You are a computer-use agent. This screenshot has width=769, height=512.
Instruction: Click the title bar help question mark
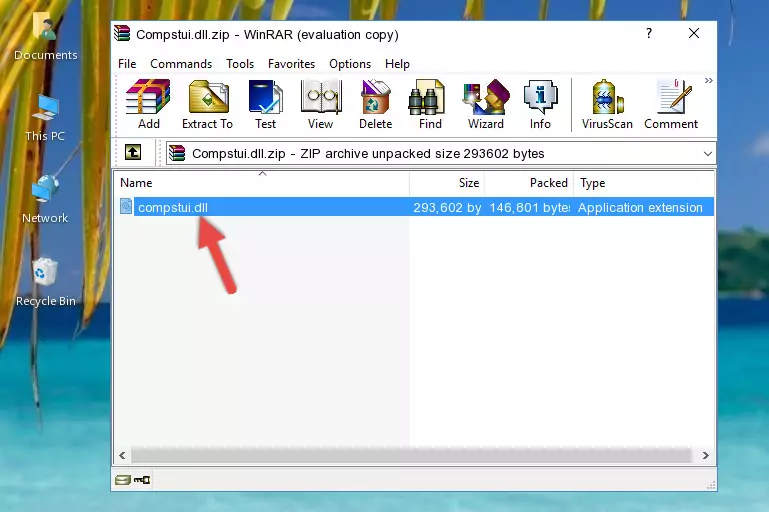(649, 33)
